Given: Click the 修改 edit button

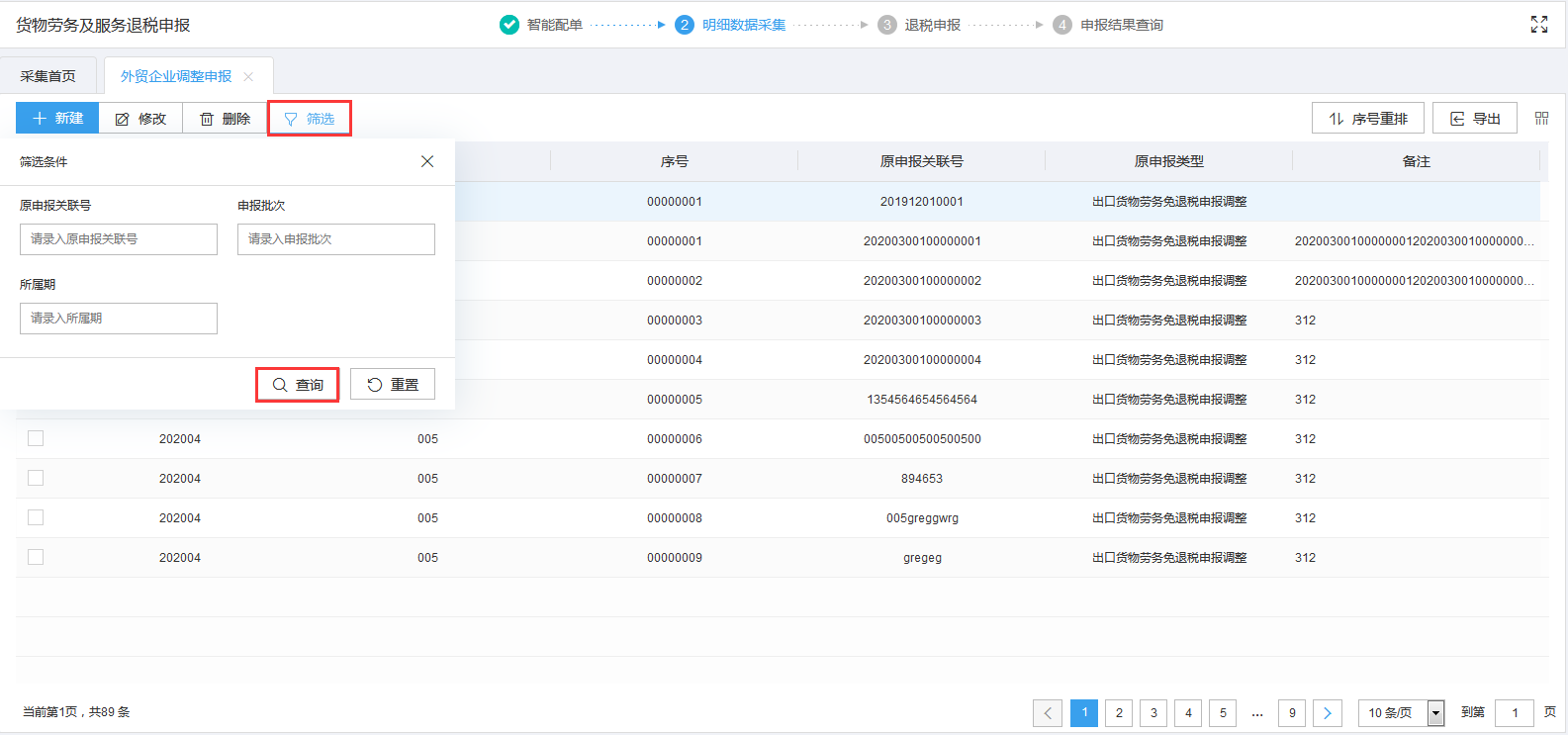Looking at the screenshot, I should (140, 119).
